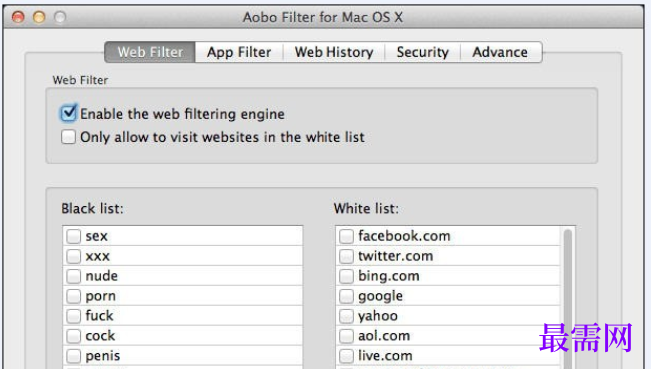This screenshot has height=369, width=651.
Task: Tick aol.com in the white list
Action: pos(346,336)
